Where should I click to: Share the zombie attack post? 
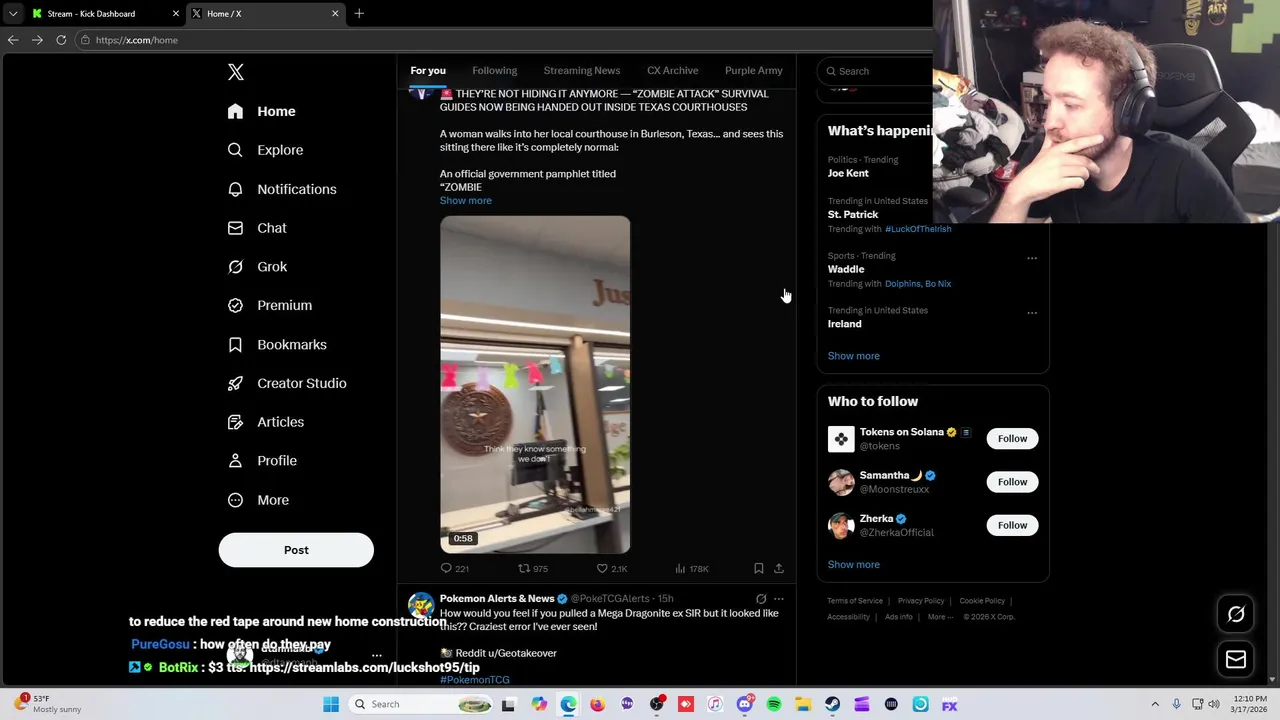pos(779,569)
